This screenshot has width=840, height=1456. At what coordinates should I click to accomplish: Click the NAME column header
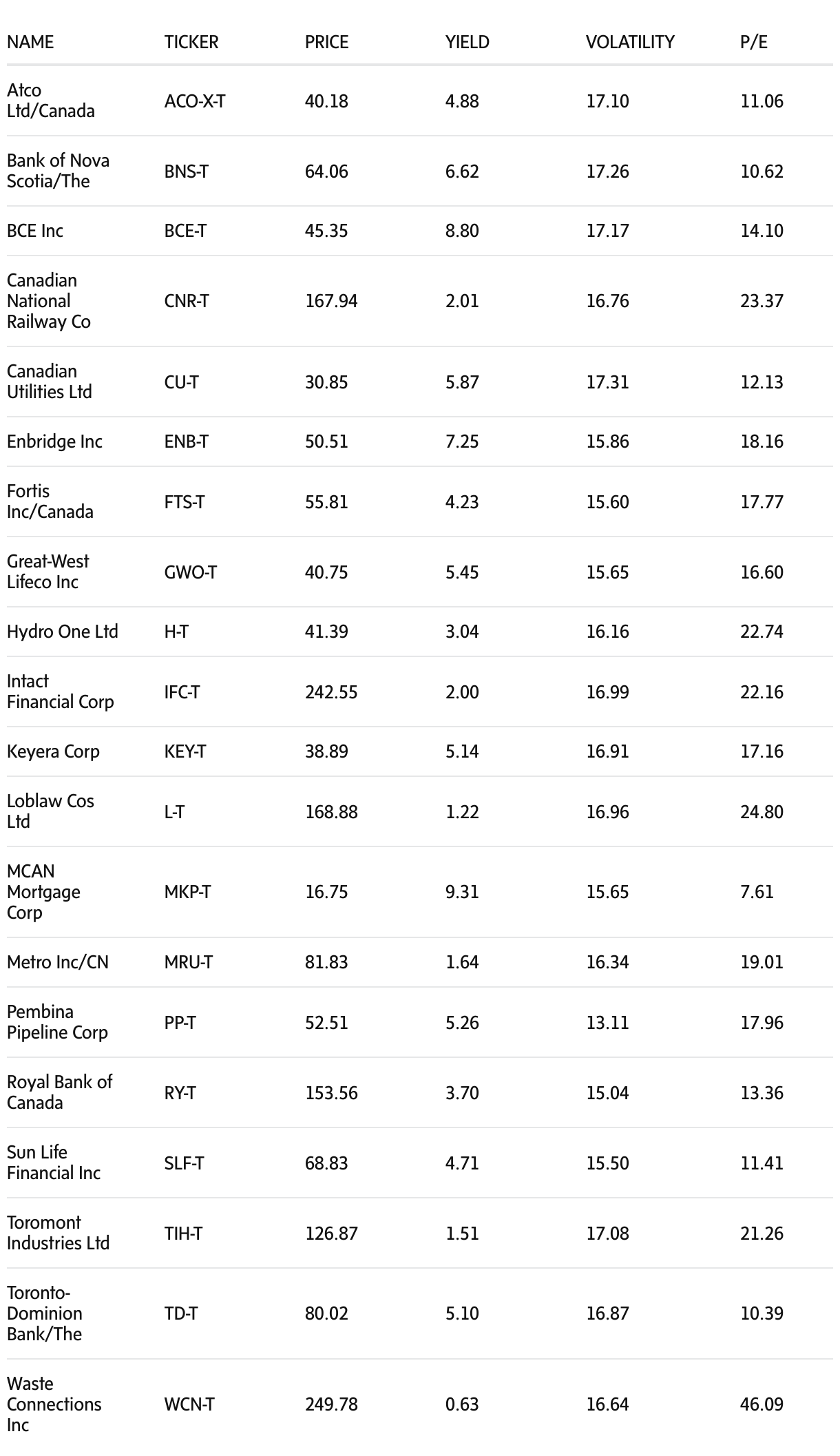pos(30,42)
